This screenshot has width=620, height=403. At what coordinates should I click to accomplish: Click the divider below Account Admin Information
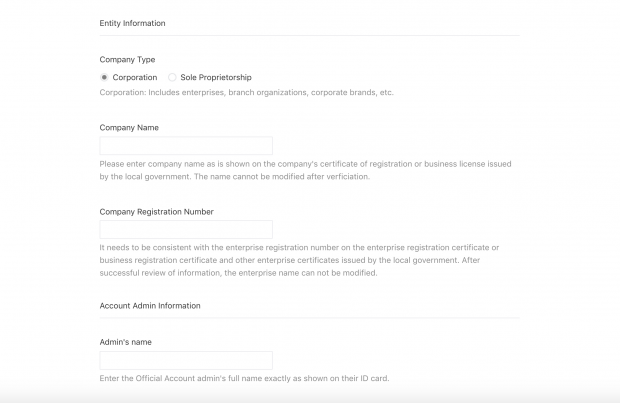[x=310, y=318]
